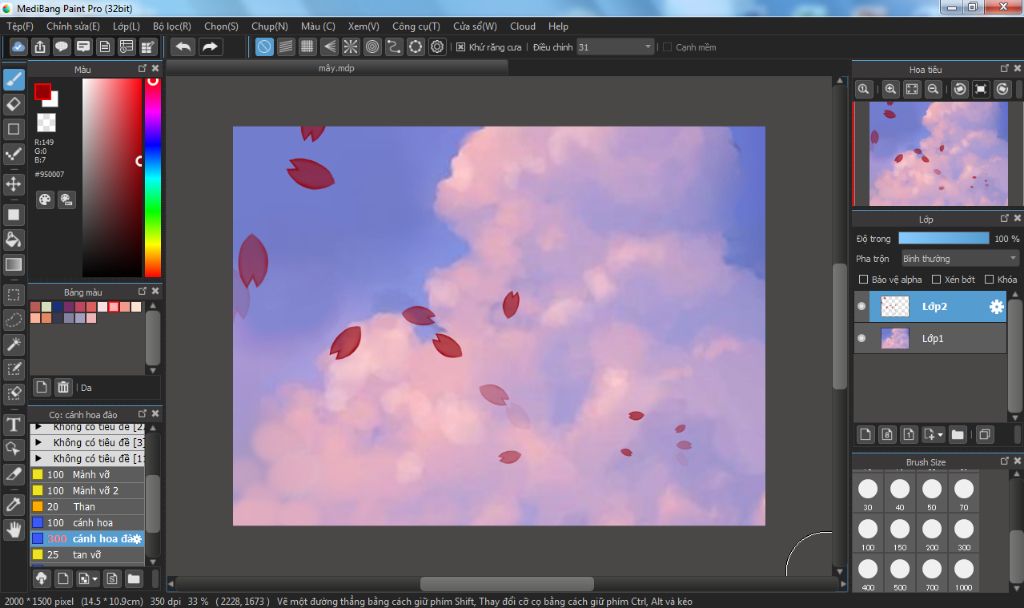This screenshot has width=1024, height=608.
Task: Enable the Bảo vệ alpha checkbox
Action: (x=863, y=280)
